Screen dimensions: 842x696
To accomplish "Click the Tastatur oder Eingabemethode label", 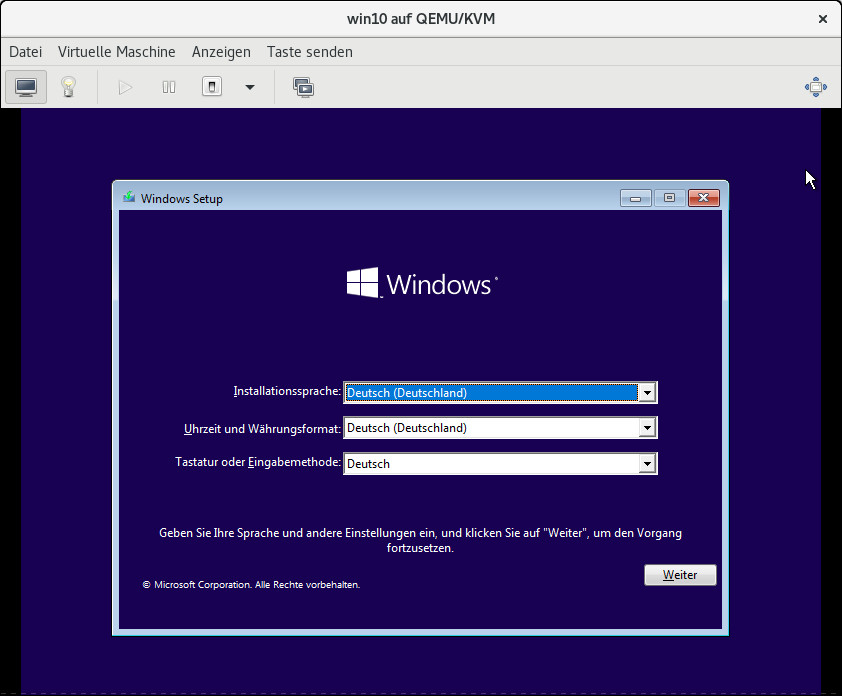I will click(x=258, y=462).
